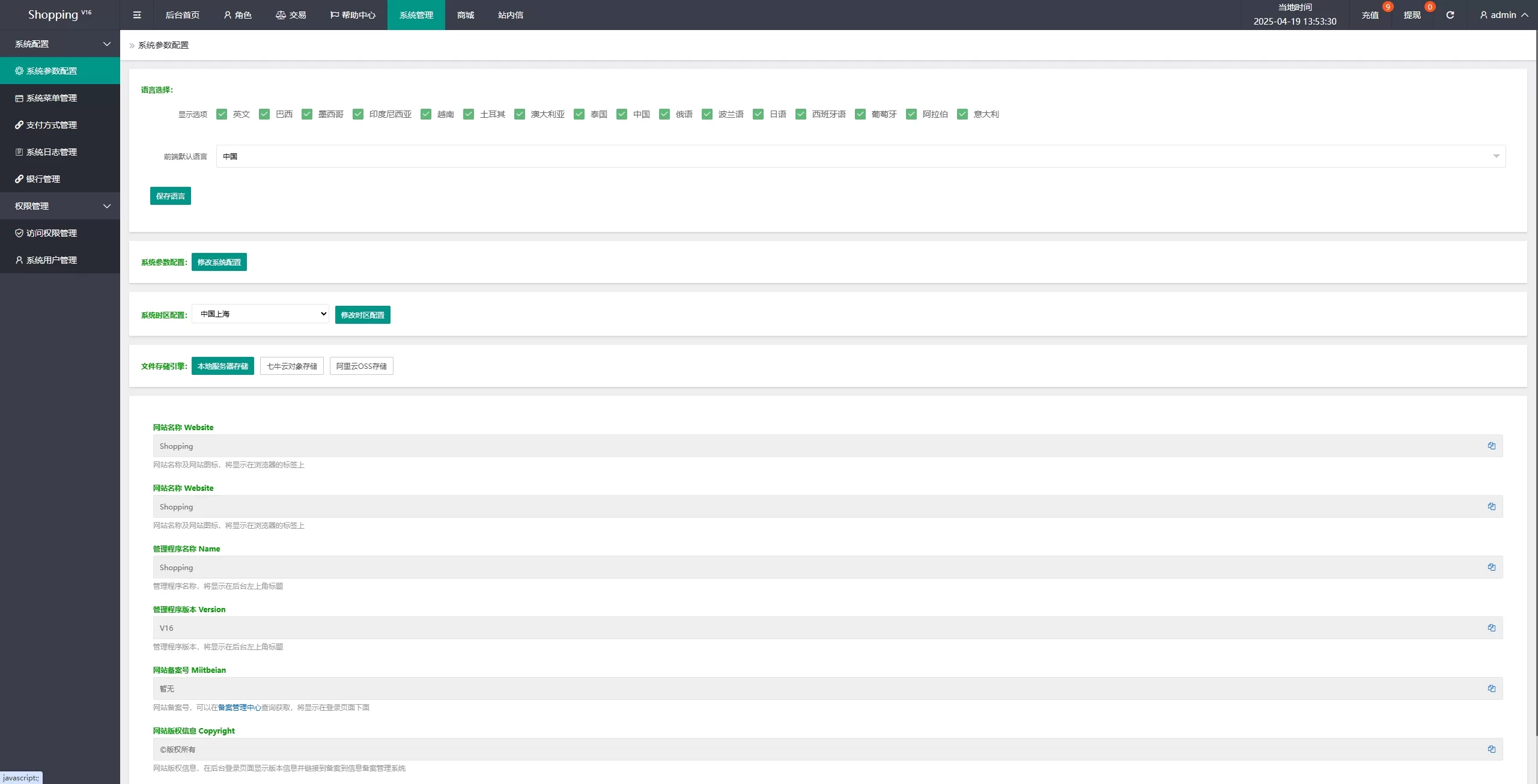Viewport: 1538px width, 784px height.
Task: Copy the 管理程序版本 Version field value icon
Action: (1491, 628)
